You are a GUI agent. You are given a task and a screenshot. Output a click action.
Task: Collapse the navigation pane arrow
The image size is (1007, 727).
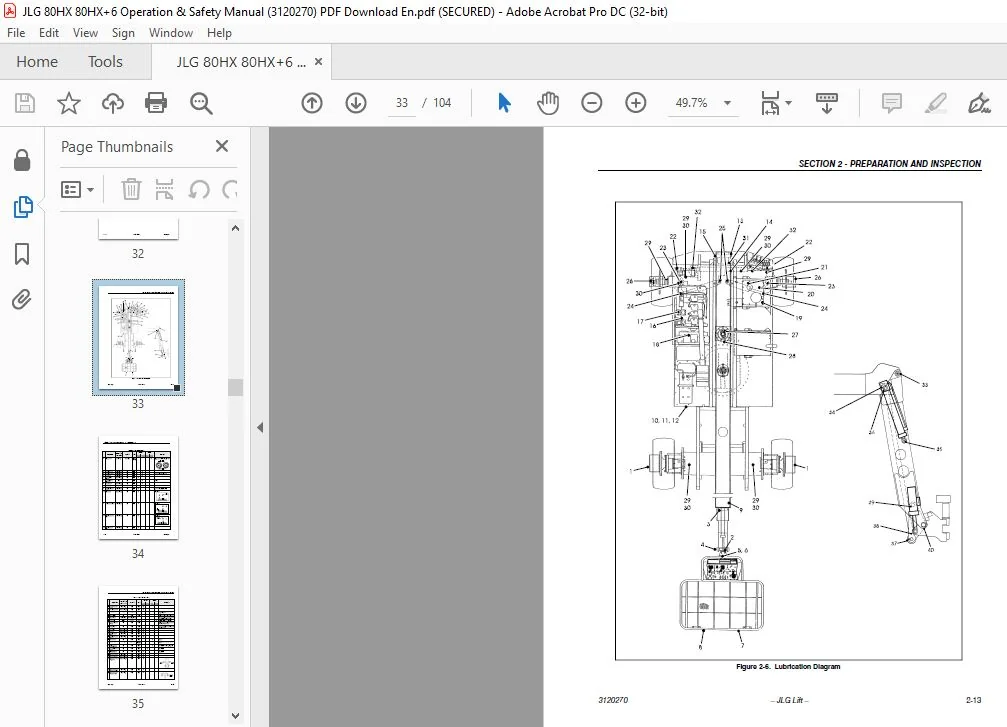(259, 427)
